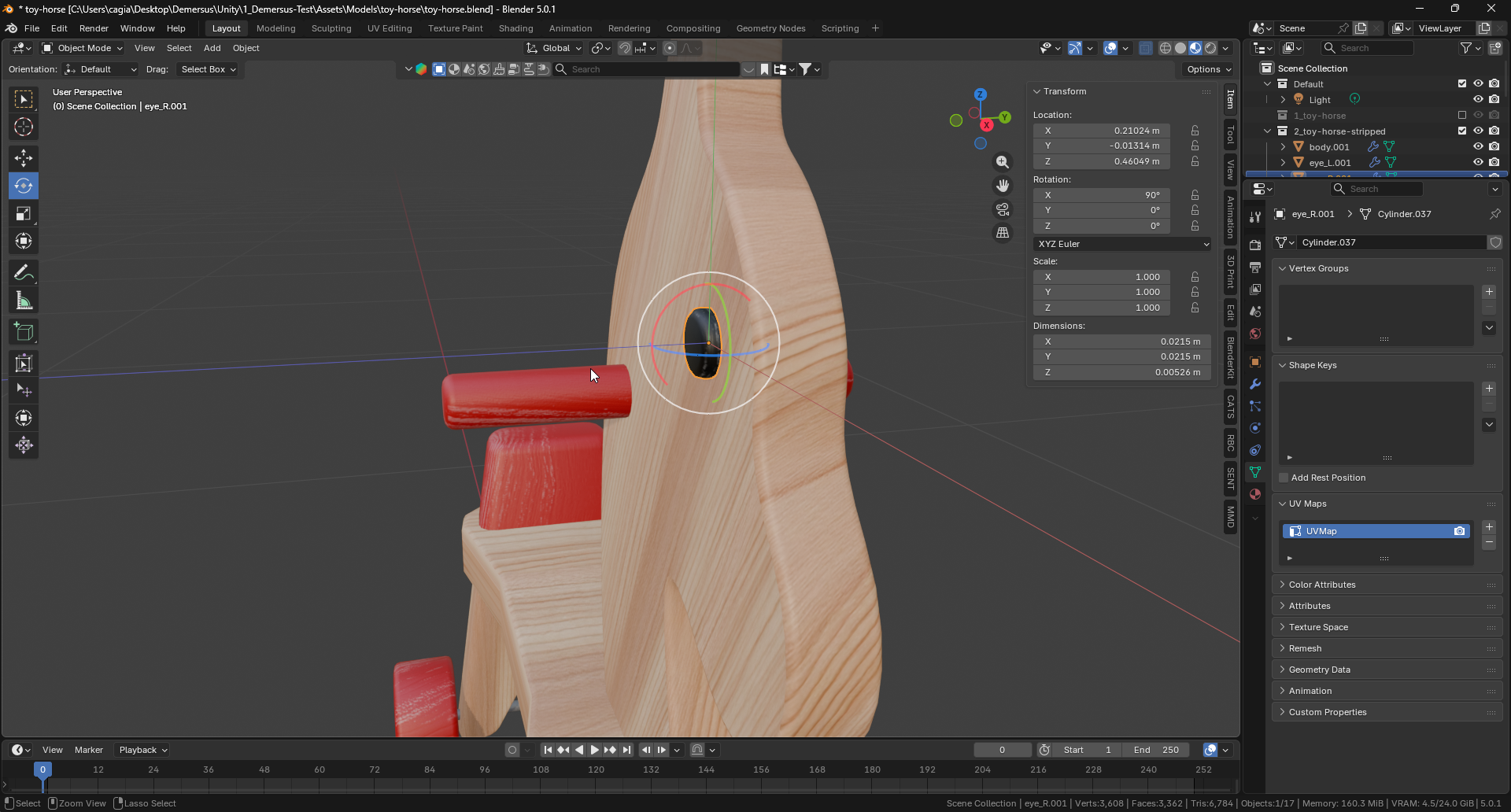Open Drag Select Box dropdown
The image size is (1511, 812).
click(x=208, y=69)
